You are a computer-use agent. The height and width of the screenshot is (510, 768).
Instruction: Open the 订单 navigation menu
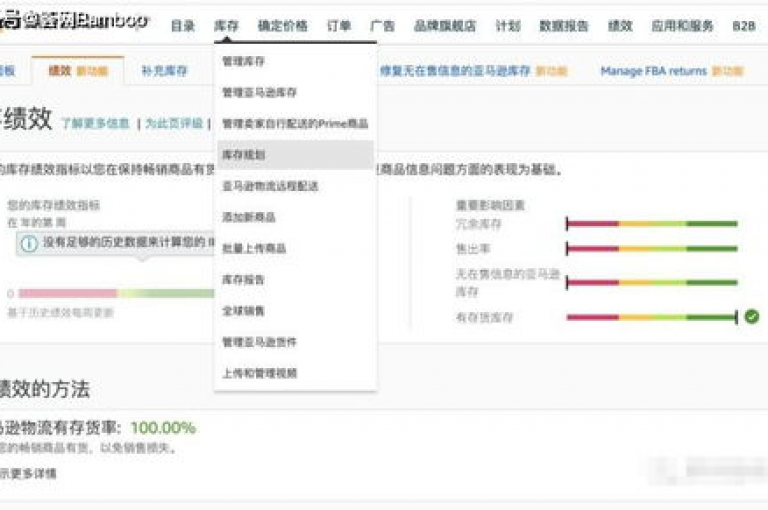339,25
